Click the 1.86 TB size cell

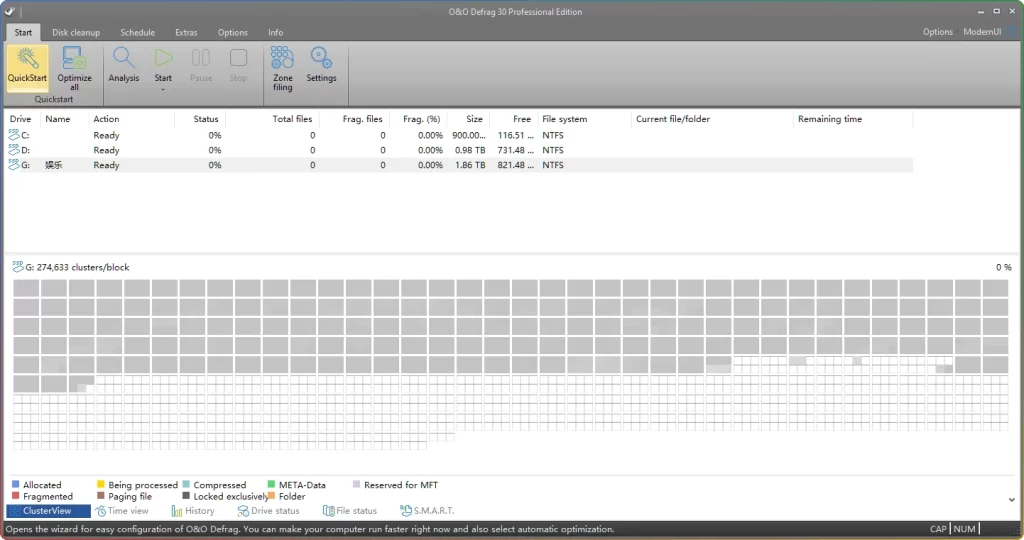tap(470, 165)
